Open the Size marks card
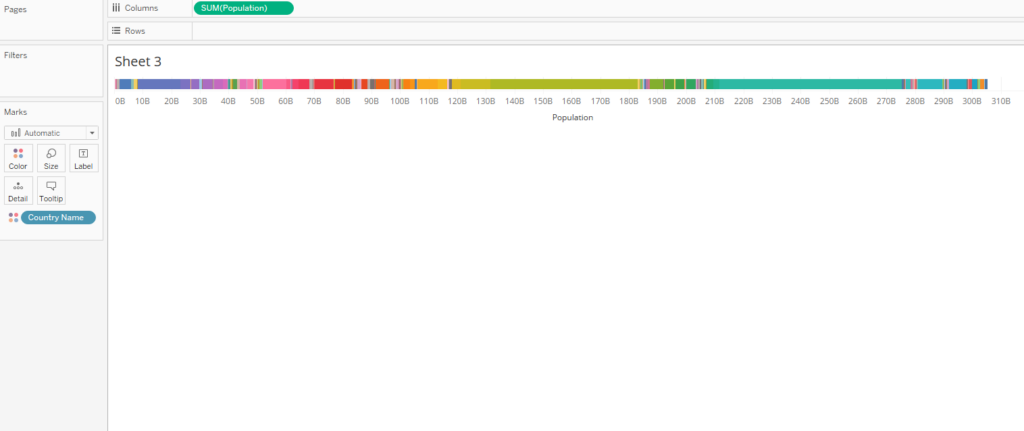This screenshot has height=431, width=1024. point(51,158)
